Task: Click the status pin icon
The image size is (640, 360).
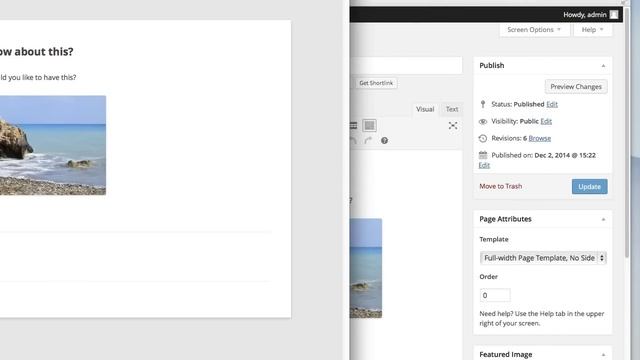Action: [x=483, y=104]
